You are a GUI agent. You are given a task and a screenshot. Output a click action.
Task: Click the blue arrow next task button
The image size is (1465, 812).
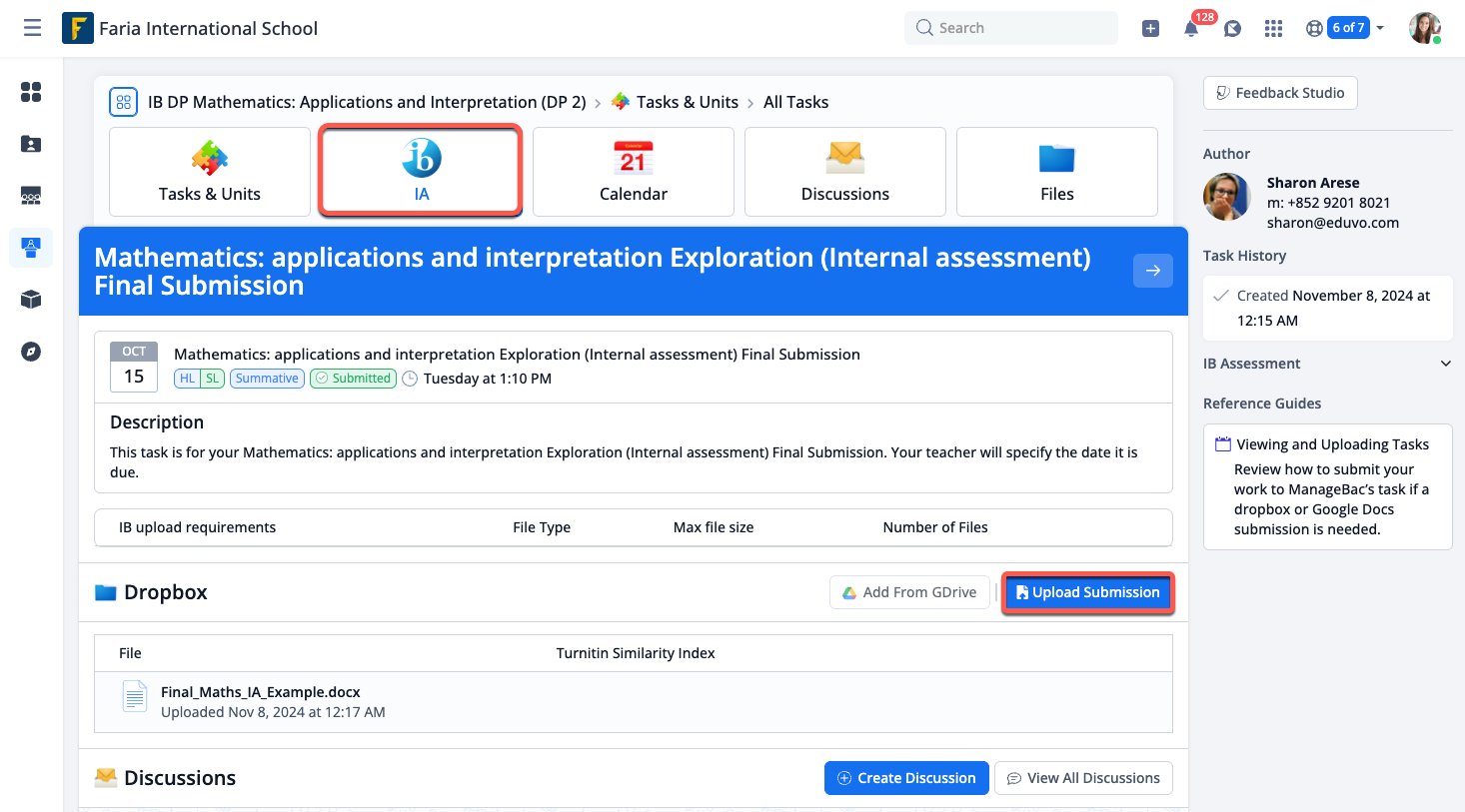pos(1152,271)
